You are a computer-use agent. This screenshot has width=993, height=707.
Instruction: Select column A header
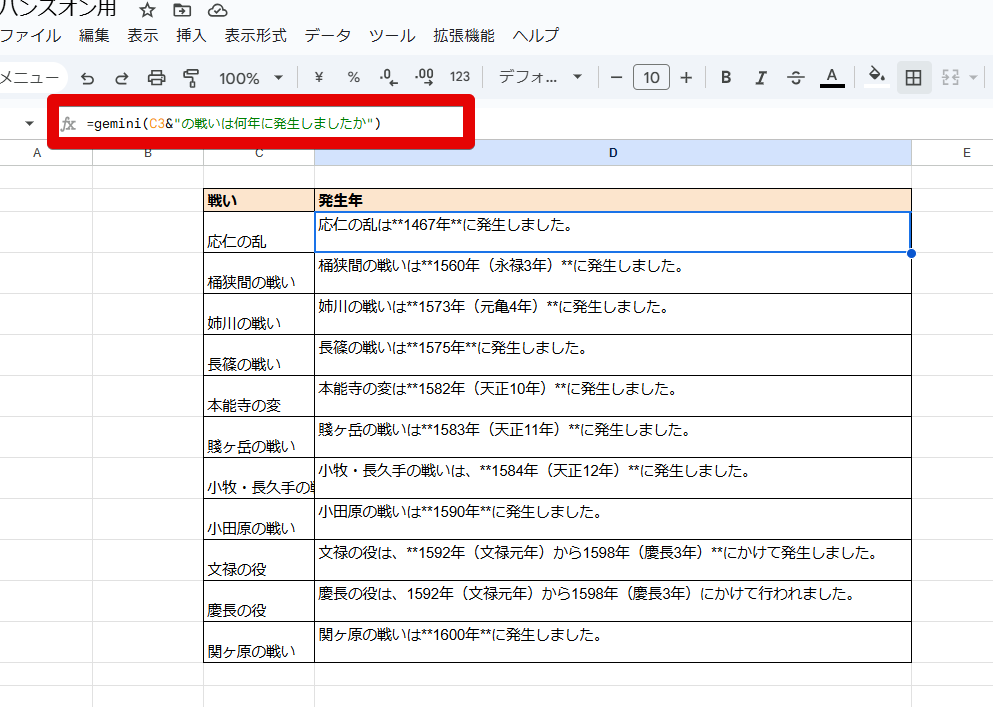37,153
